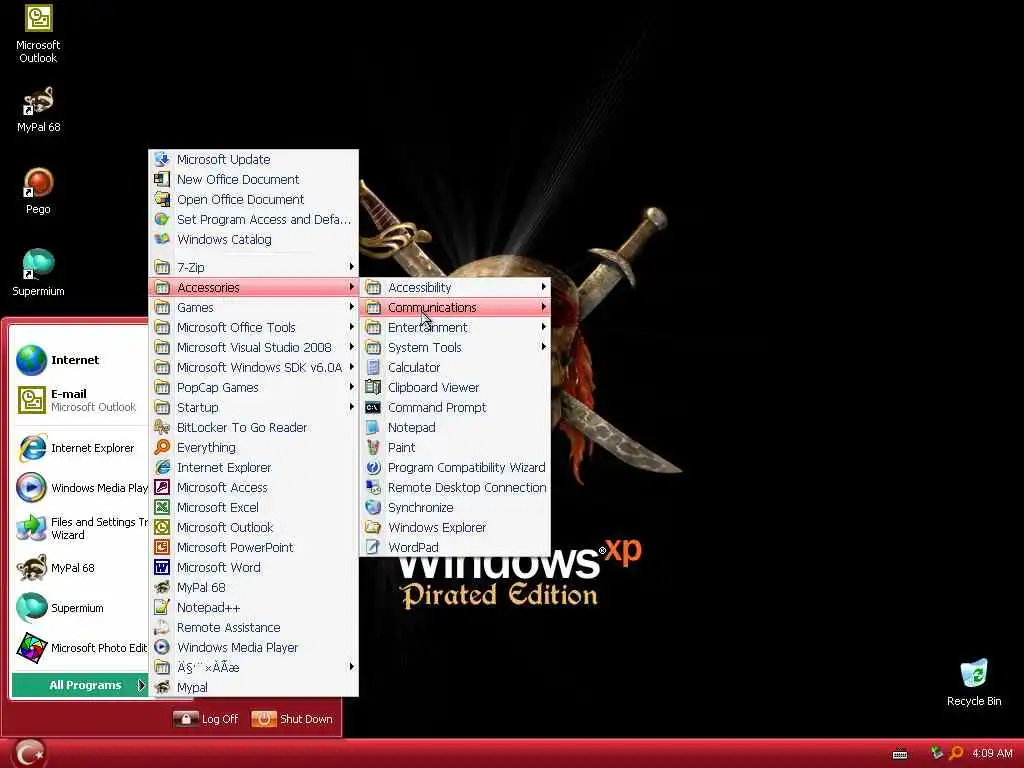Launch Calculator from the Accessories menu

click(x=455, y=368)
